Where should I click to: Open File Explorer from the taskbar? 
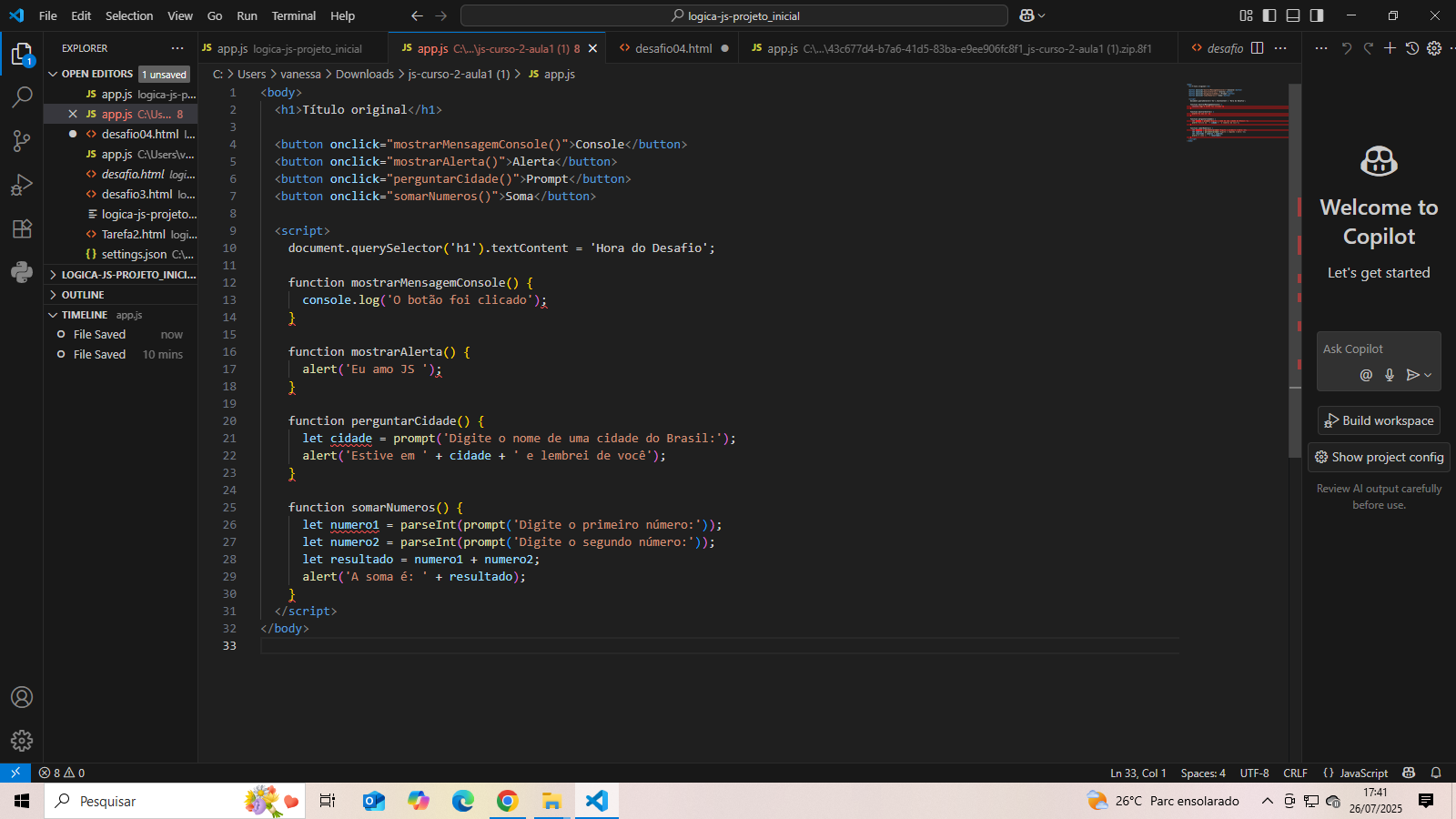[552, 801]
